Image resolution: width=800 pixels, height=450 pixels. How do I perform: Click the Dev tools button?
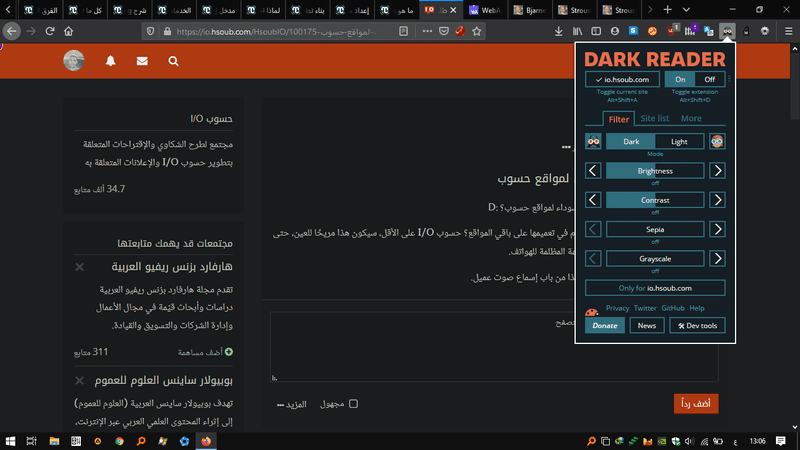click(697, 325)
